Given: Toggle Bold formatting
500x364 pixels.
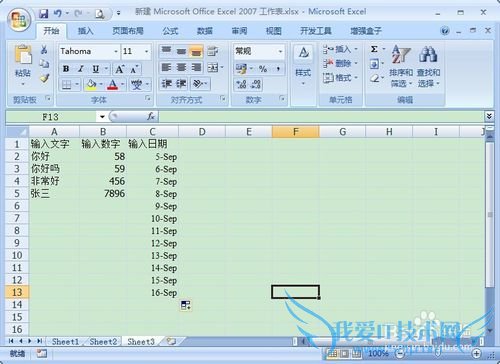Looking at the screenshot, I should pos(66,69).
